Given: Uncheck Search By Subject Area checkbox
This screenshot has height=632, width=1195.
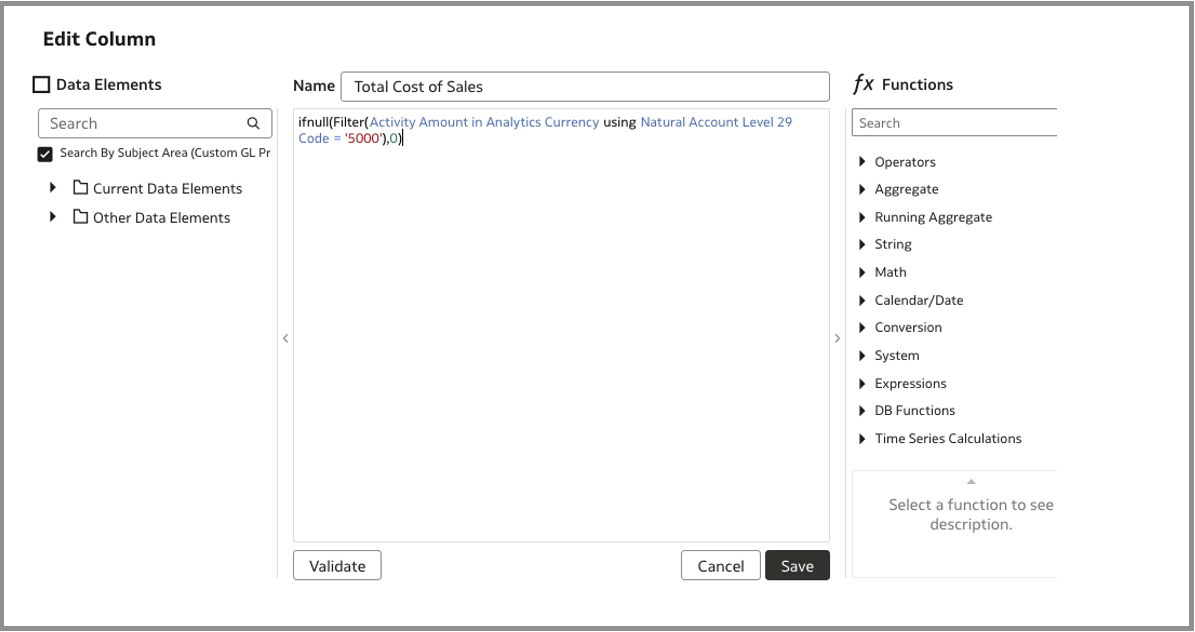Looking at the screenshot, I should pos(44,154).
